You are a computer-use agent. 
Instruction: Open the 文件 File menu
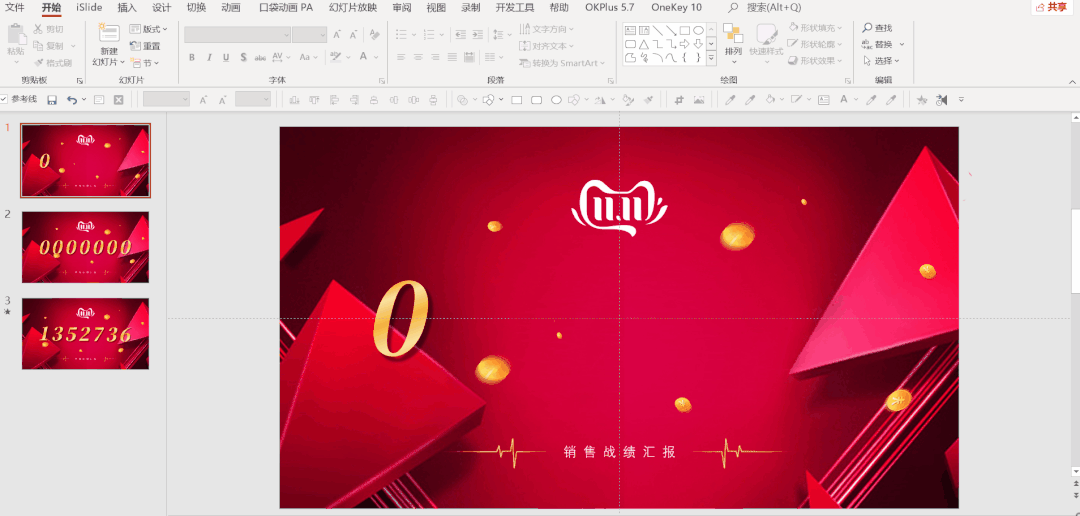point(15,8)
